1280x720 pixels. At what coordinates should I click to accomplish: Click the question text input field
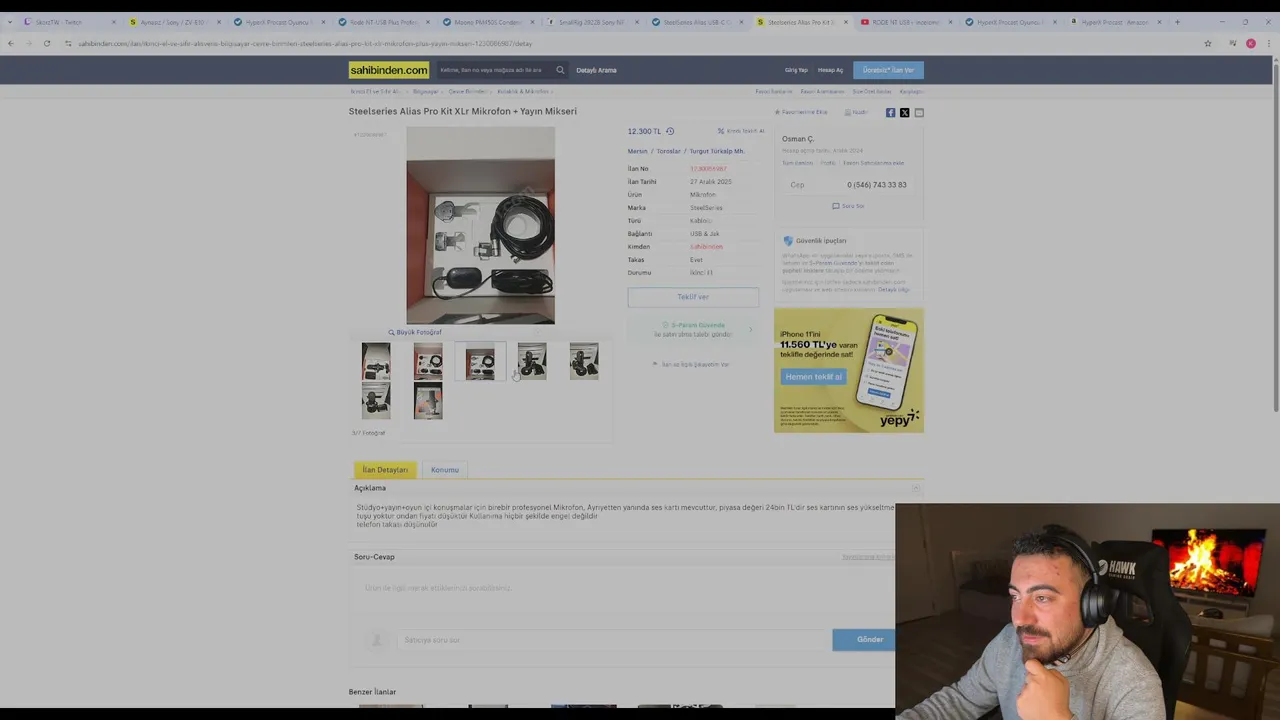point(613,640)
